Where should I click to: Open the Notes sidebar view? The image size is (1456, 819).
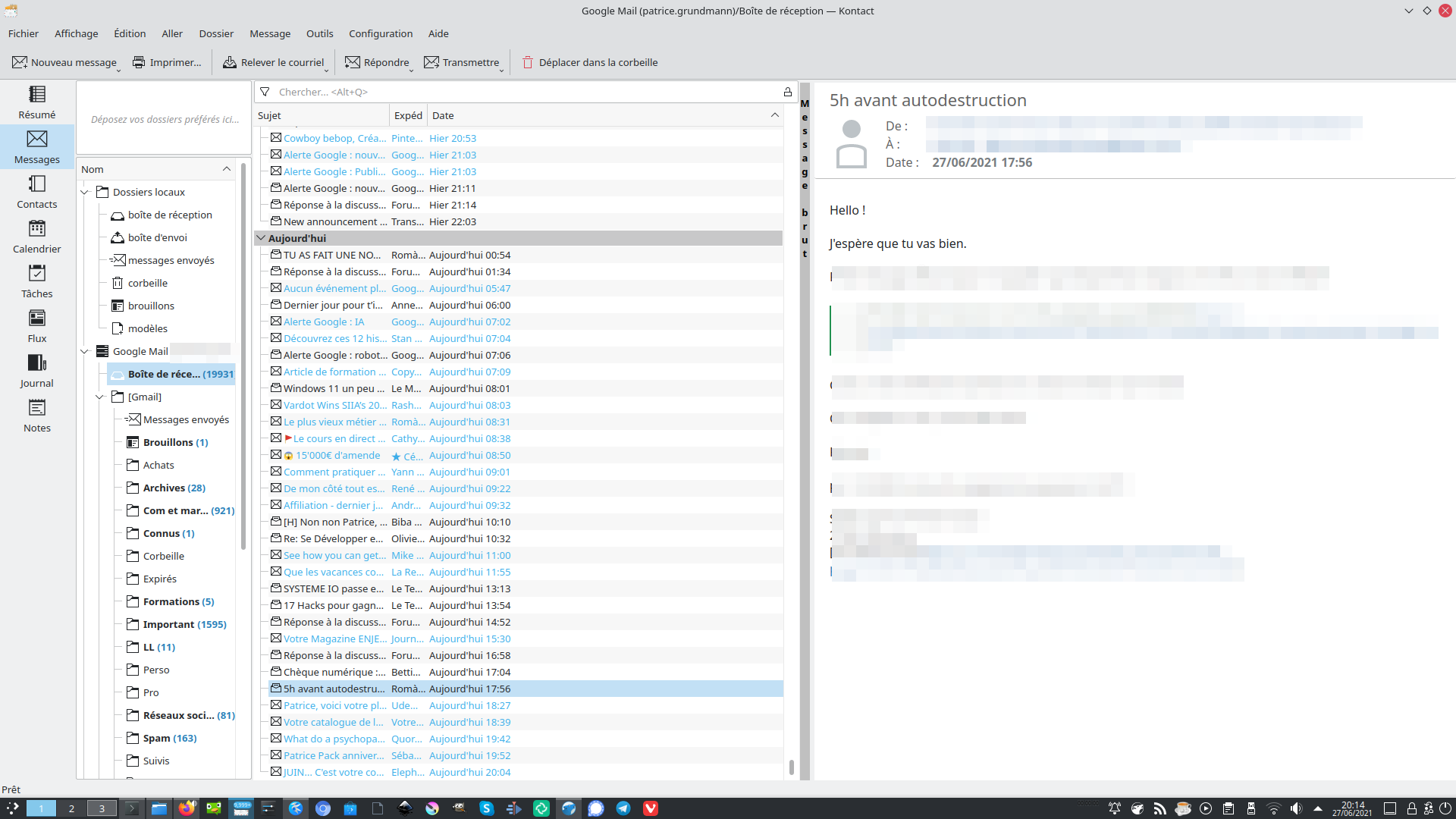coord(36,415)
